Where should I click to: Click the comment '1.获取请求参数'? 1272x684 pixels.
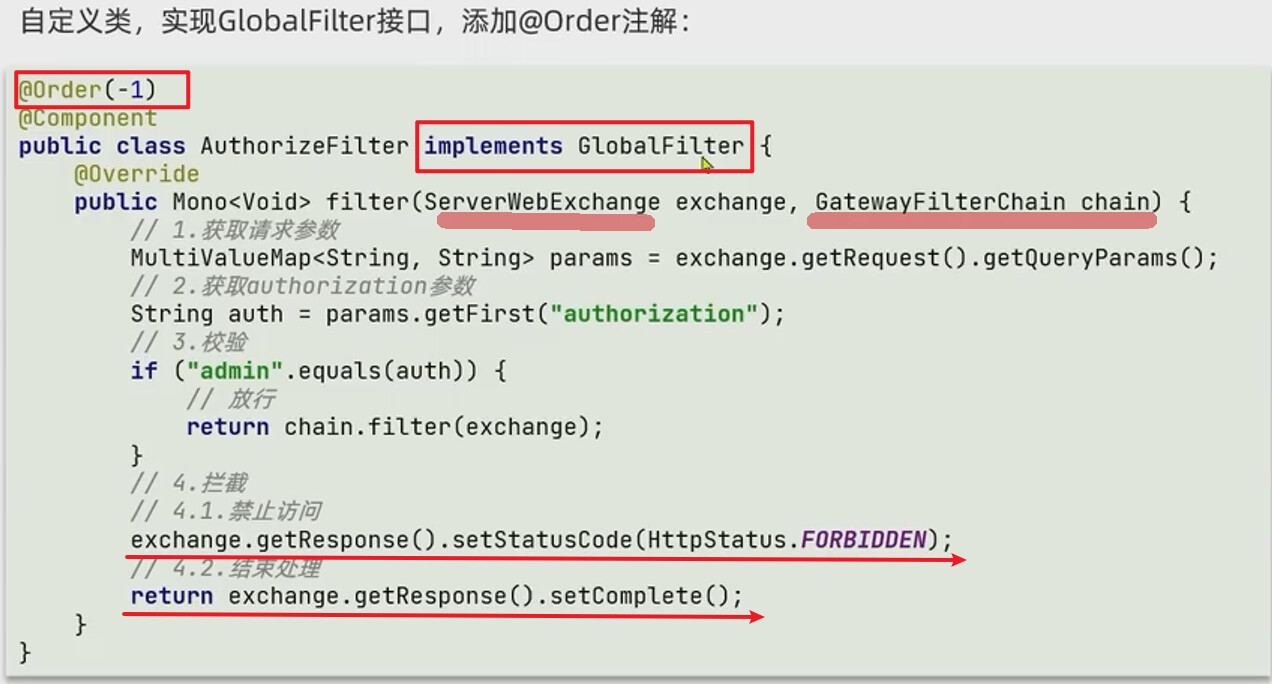tap(235, 230)
